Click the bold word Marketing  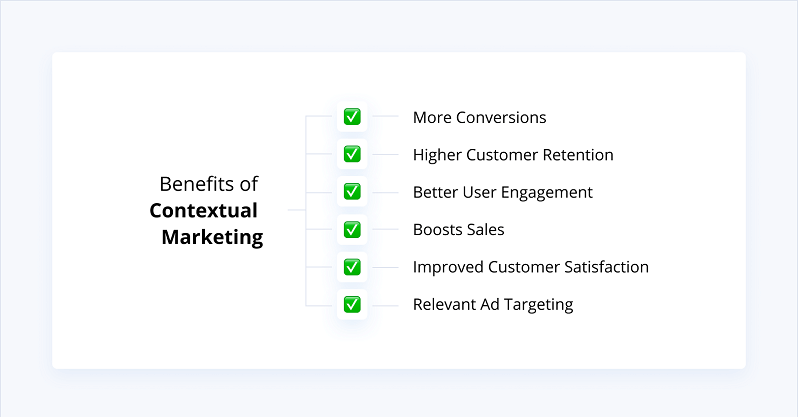[212, 238]
